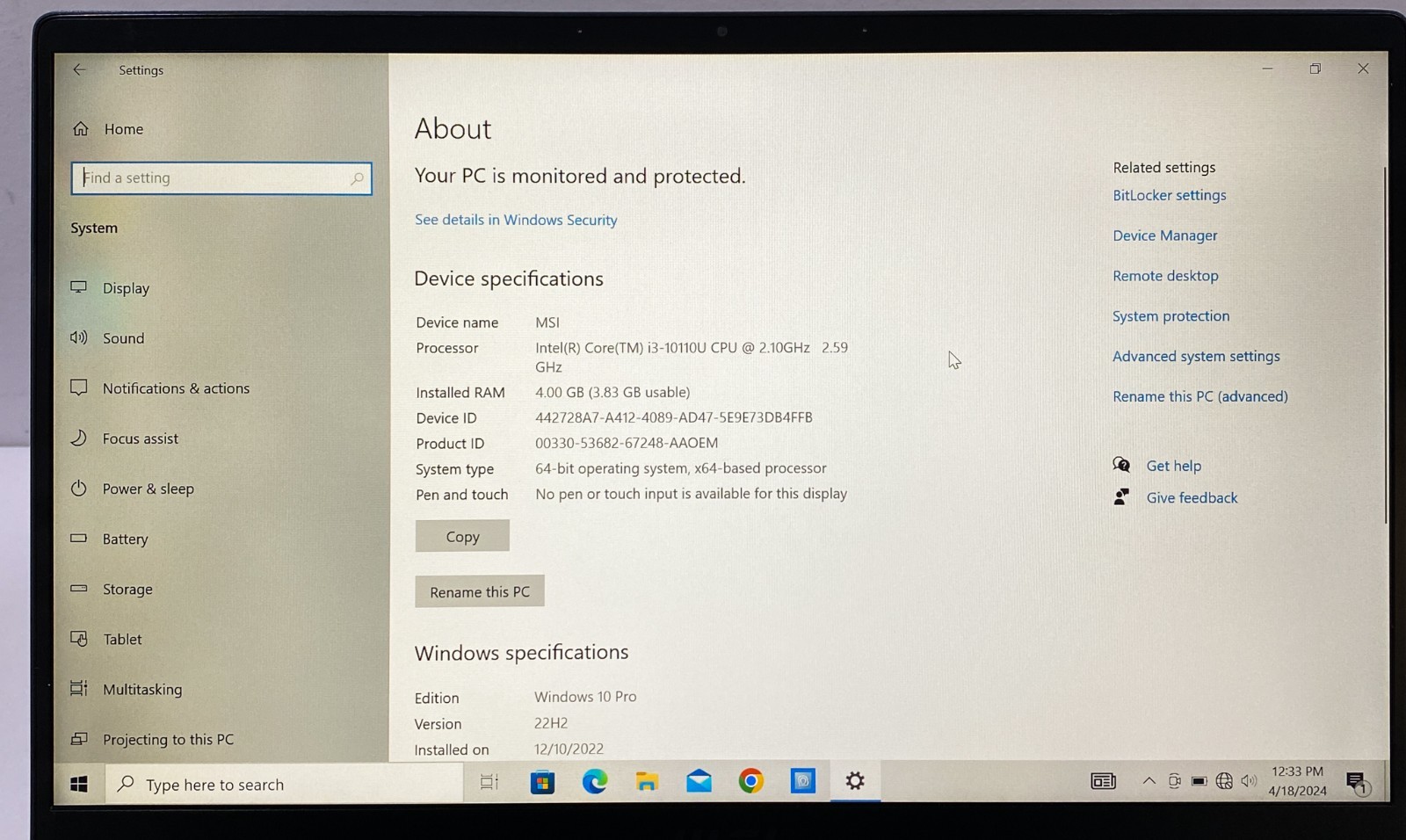
Task: Click Rename this PC (advanced) link
Action: pos(1200,396)
